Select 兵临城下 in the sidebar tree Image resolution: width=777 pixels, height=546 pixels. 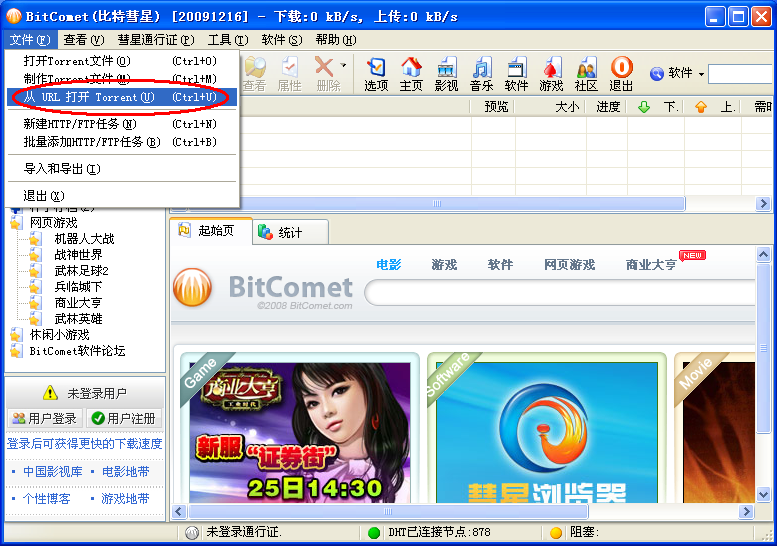click(x=78, y=286)
